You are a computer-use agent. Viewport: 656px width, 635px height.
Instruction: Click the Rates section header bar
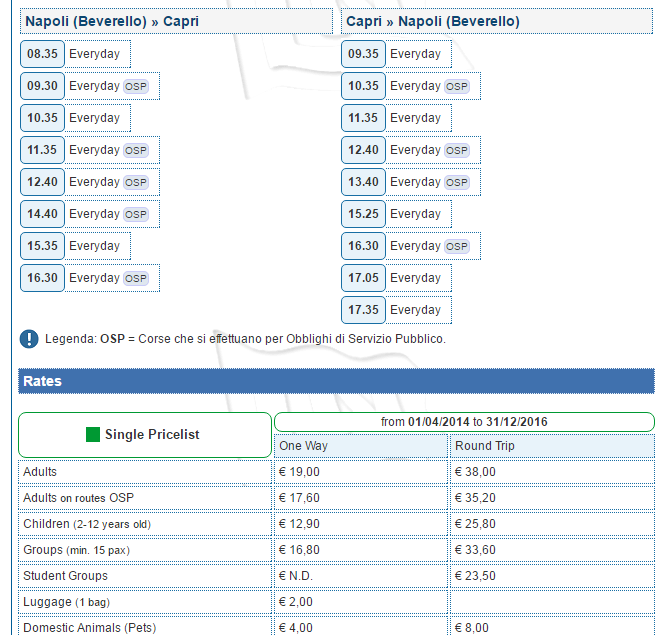pyautogui.click(x=336, y=381)
